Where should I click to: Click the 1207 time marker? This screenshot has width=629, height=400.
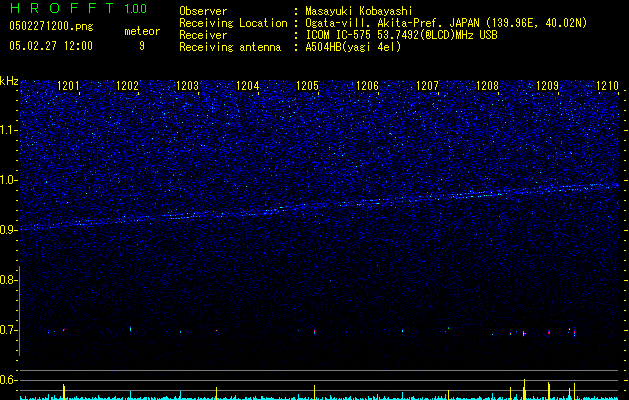[x=428, y=86]
